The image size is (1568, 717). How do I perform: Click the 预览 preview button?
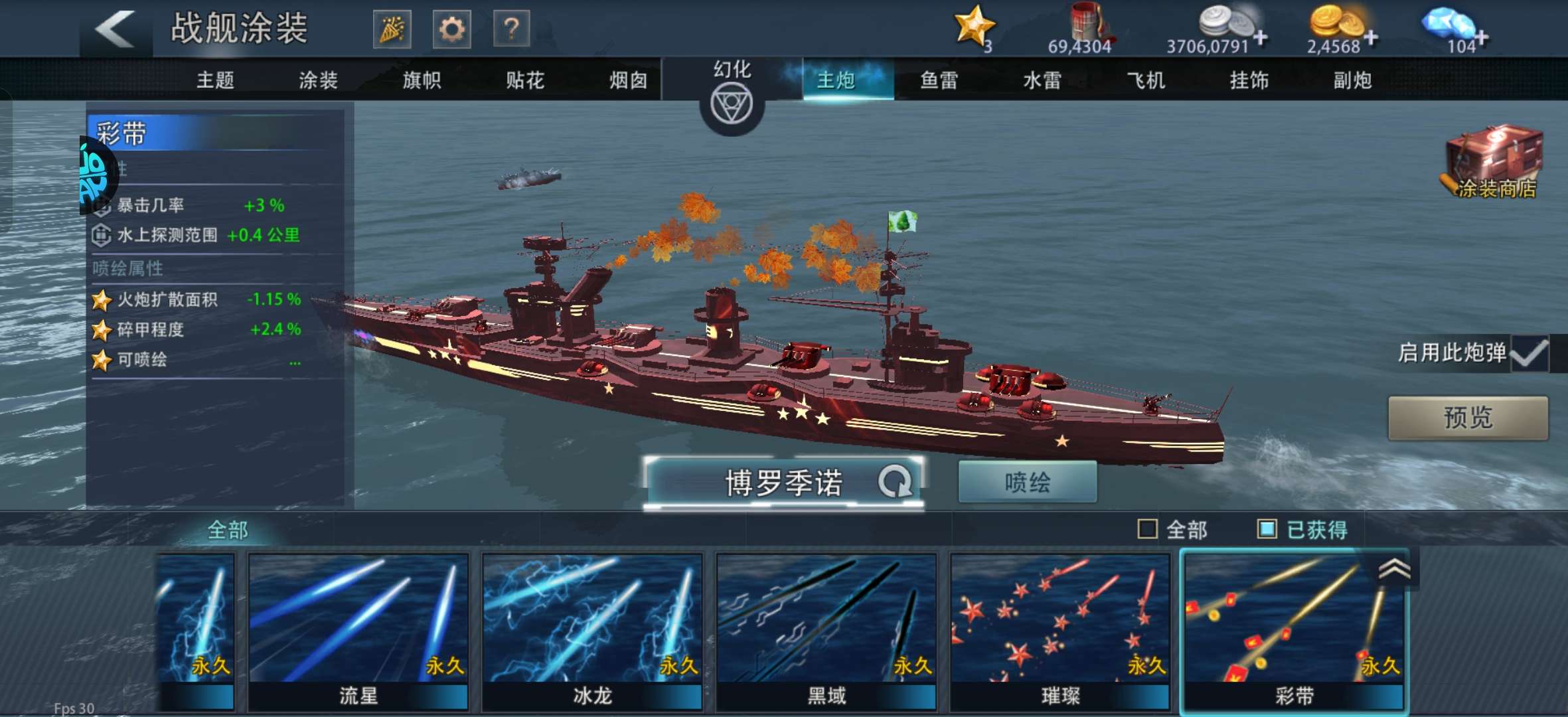(x=1468, y=418)
